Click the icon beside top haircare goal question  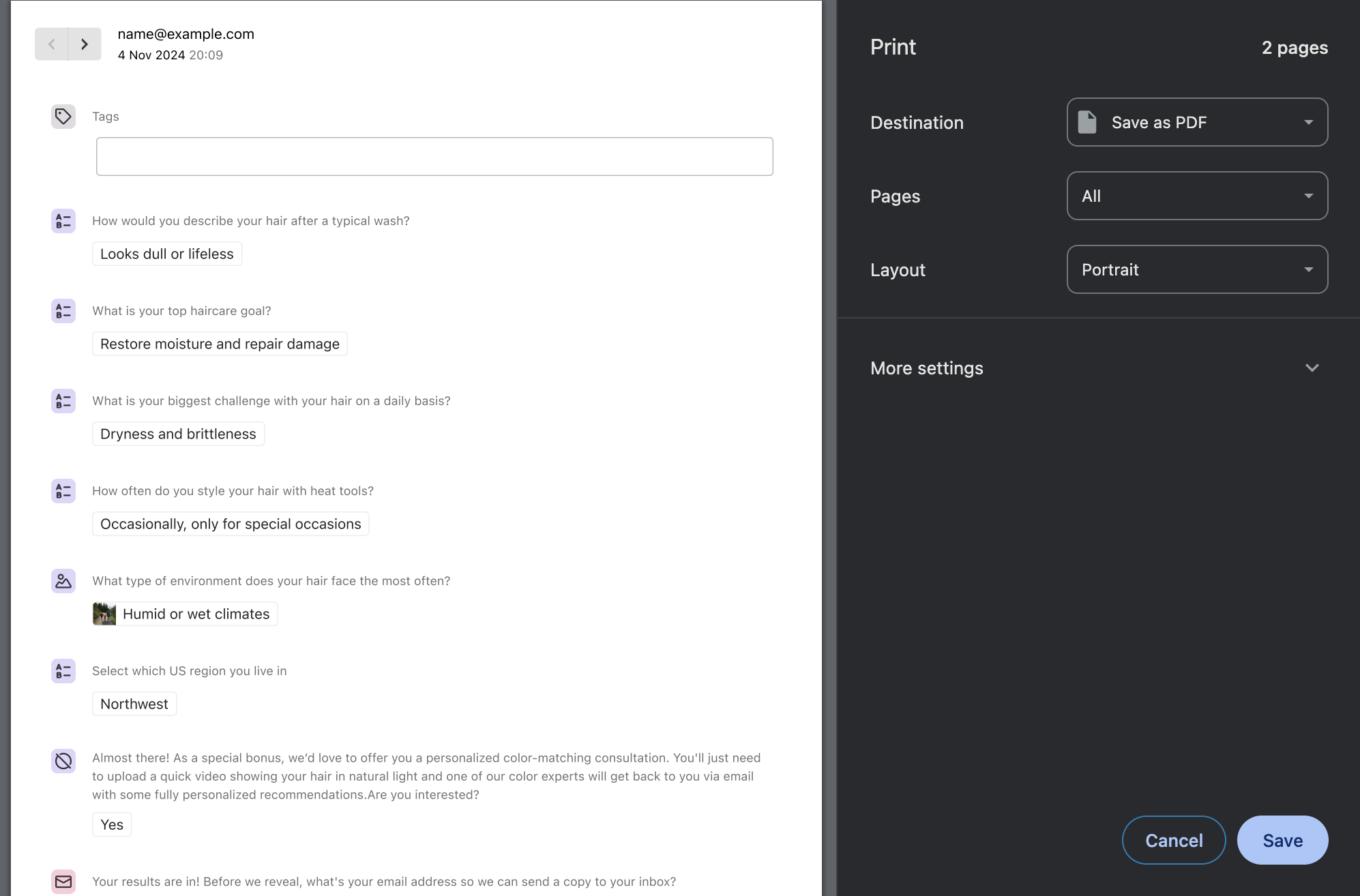click(63, 311)
